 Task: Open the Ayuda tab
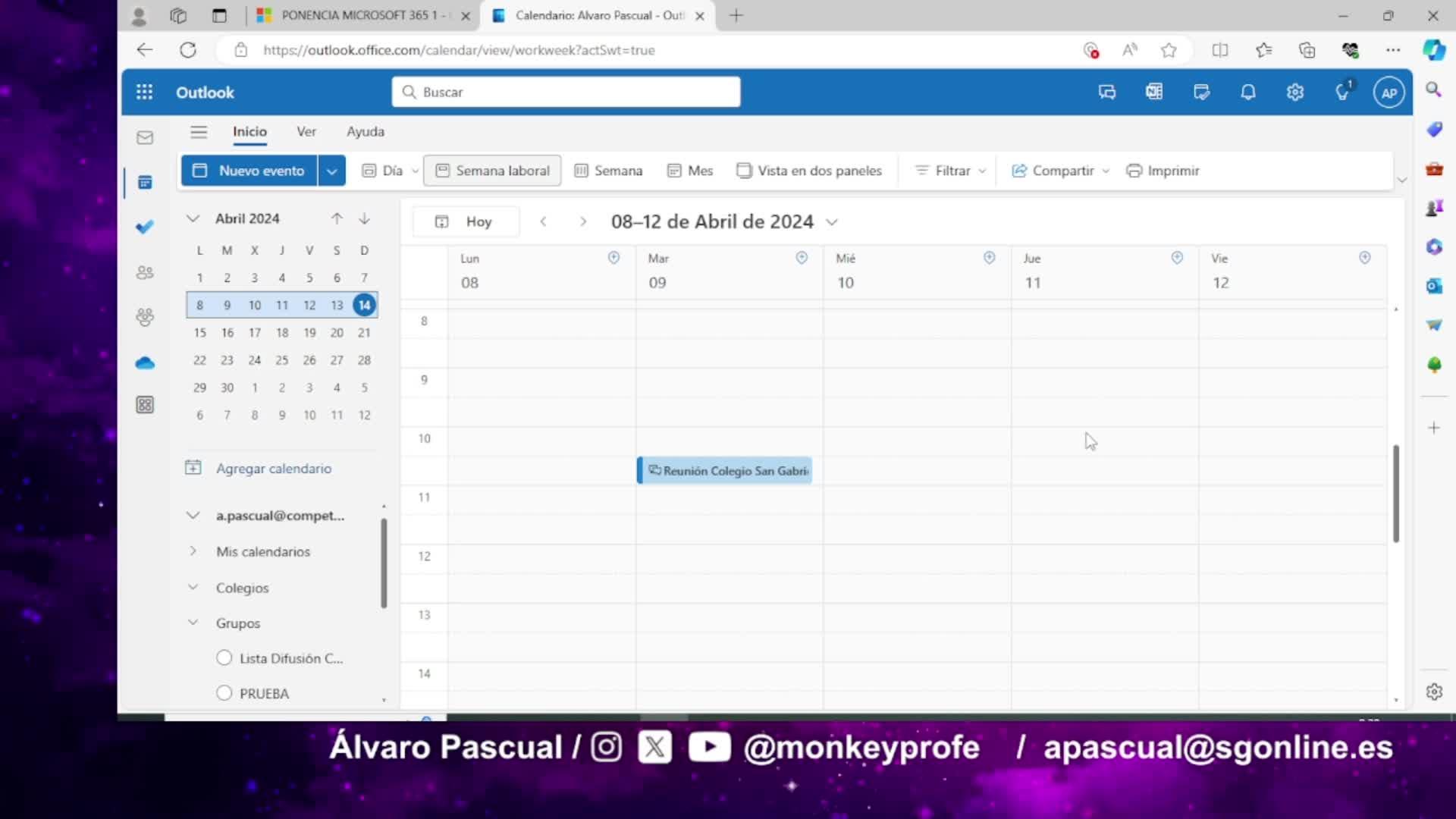coord(366,131)
